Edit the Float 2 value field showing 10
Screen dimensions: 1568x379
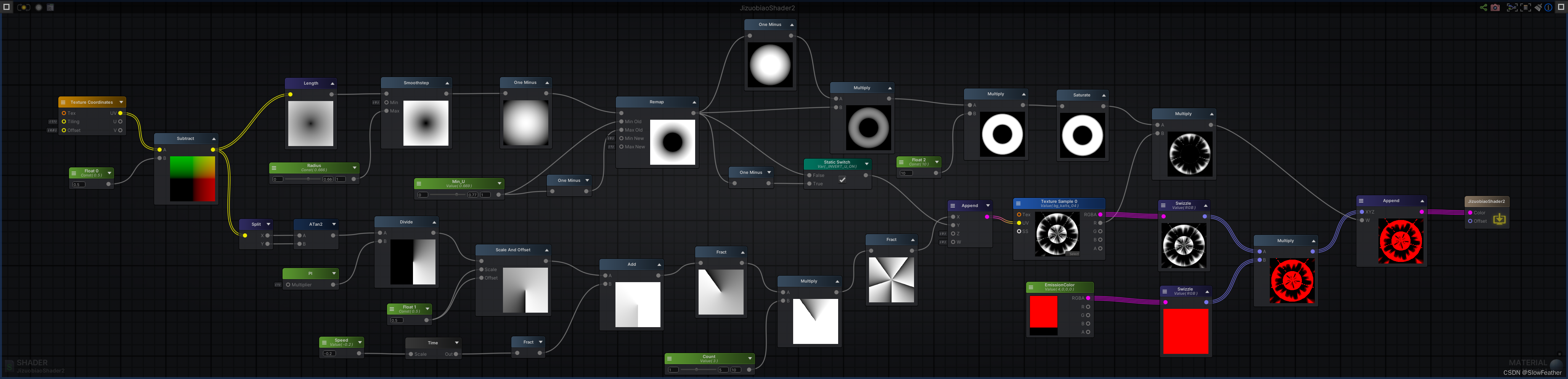[x=906, y=173]
